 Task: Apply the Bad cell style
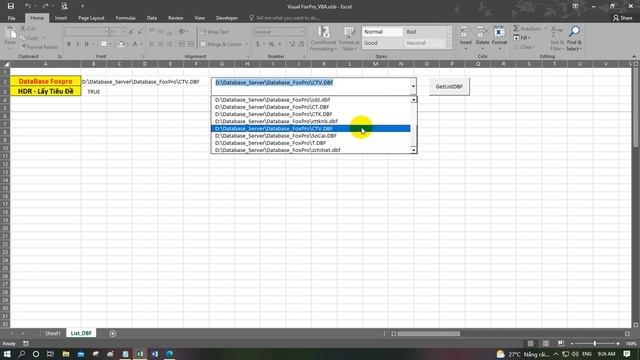tap(424, 32)
